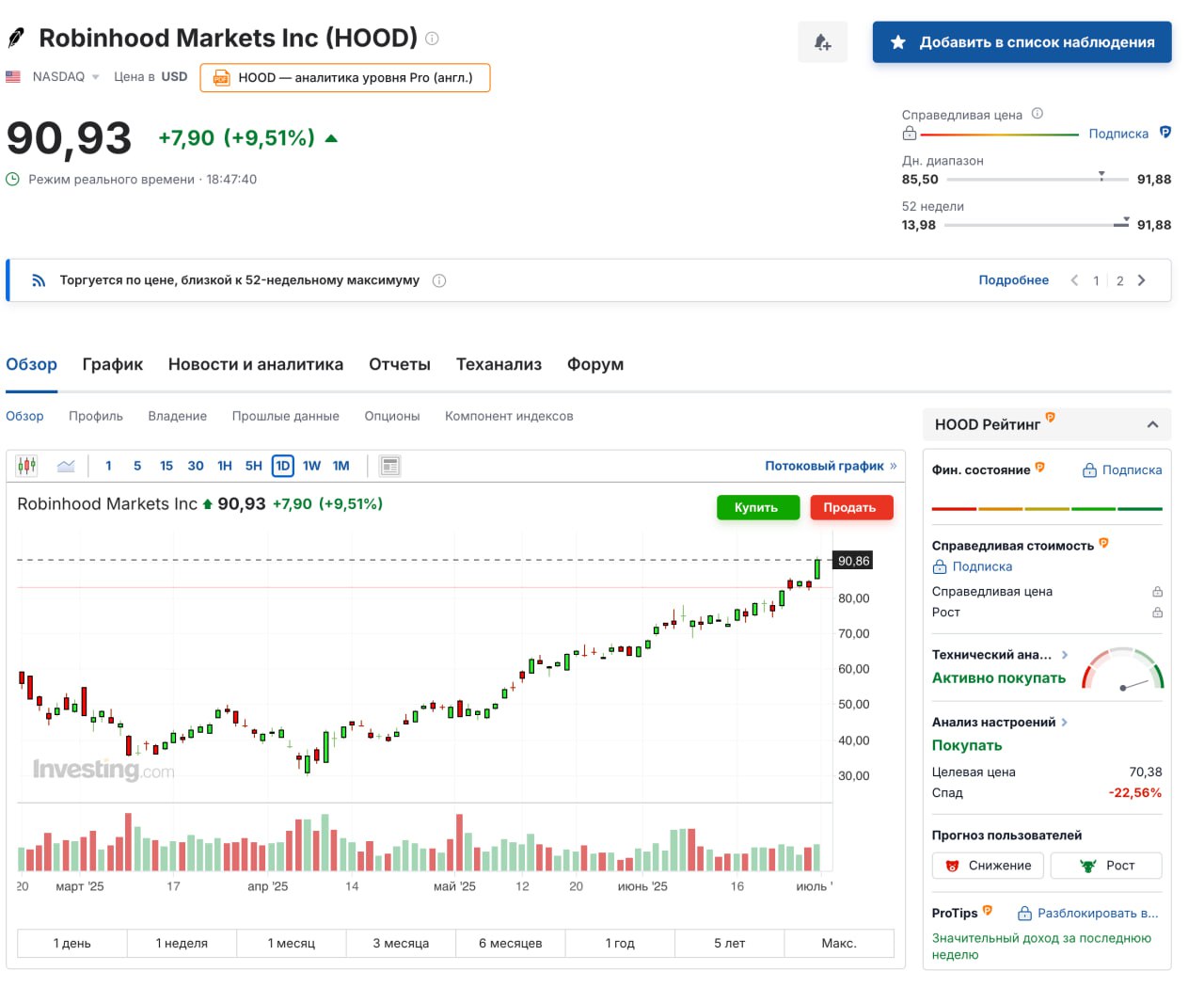Viewport: 1204px width, 987px height.
Task: Click the bell alert icon
Action: click(822, 42)
